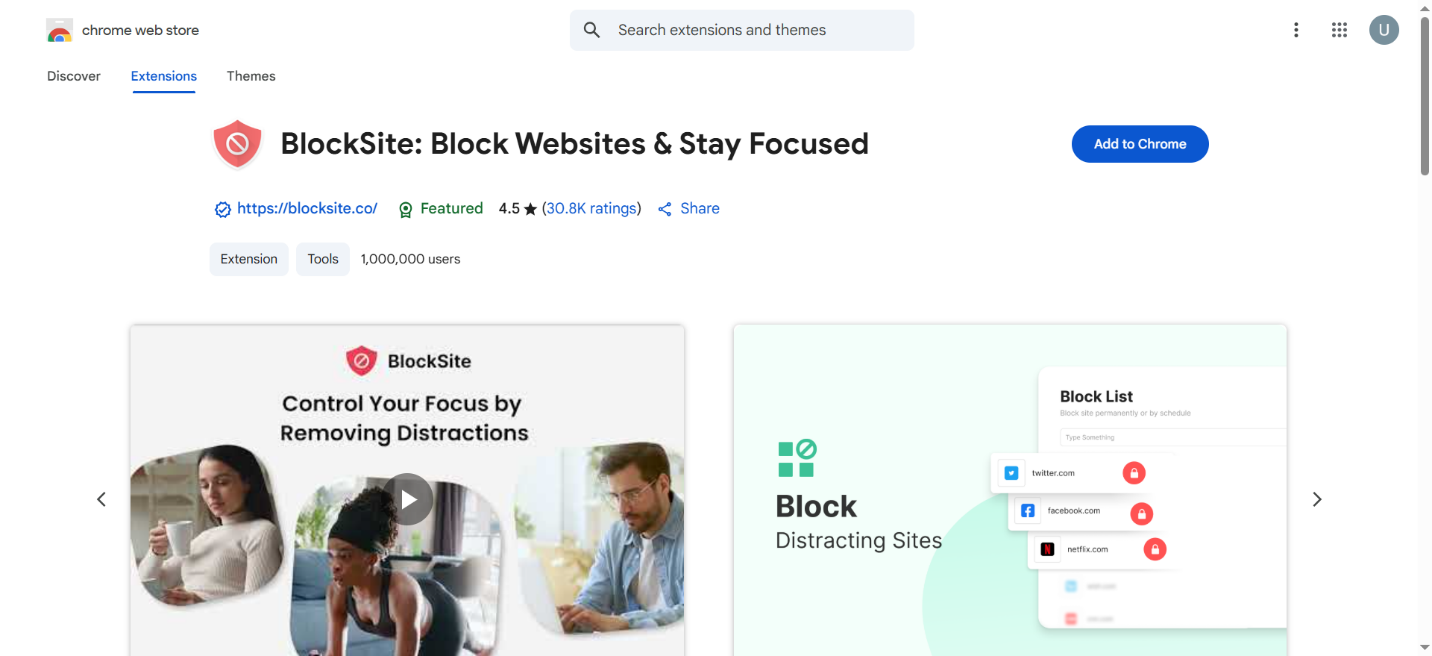Open the three-dot more options menu
Viewport: 1432px width, 656px height.
(1296, 29)
